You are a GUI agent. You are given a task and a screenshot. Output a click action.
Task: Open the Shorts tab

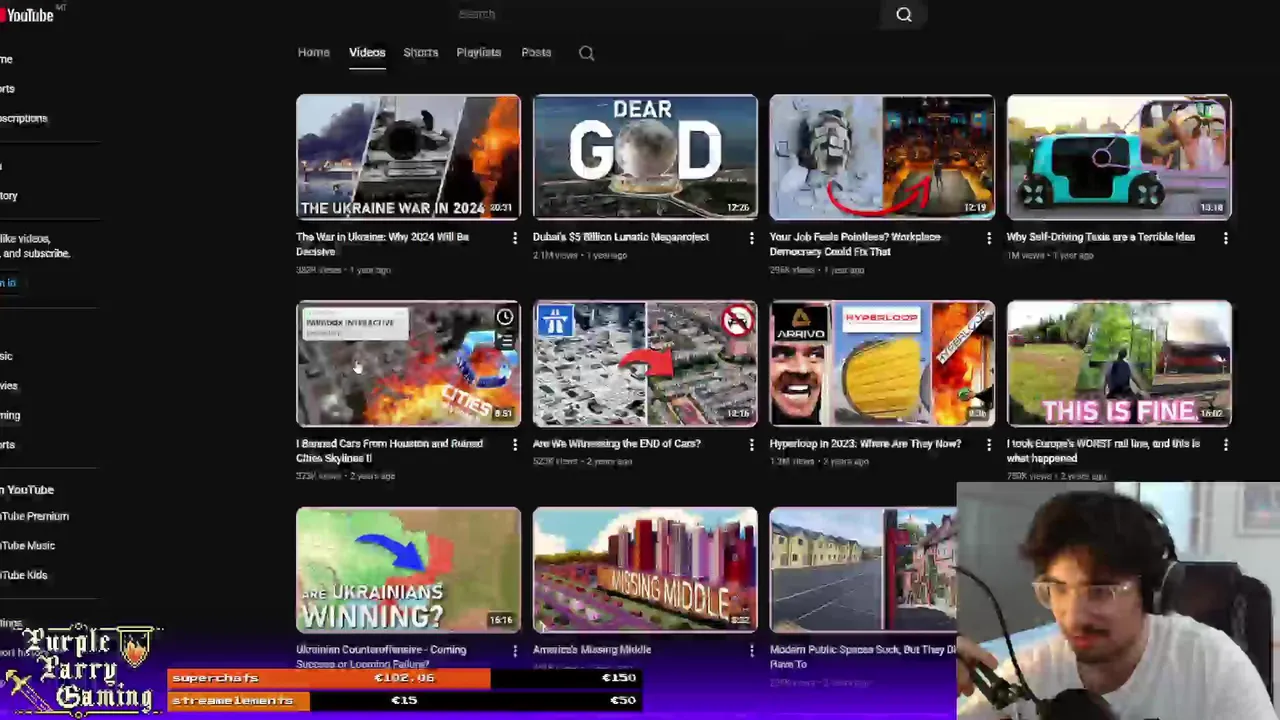[421, 52]
